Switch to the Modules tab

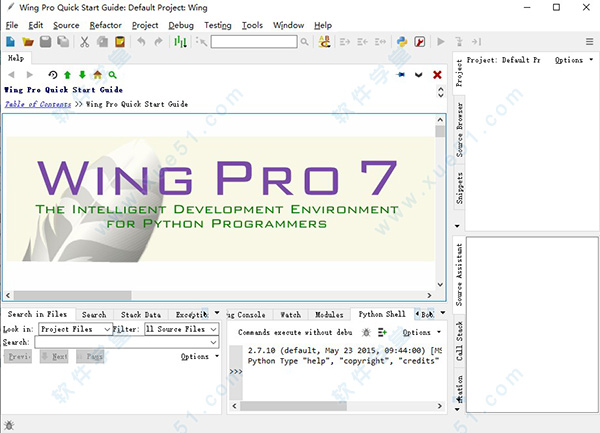point(329,314)
